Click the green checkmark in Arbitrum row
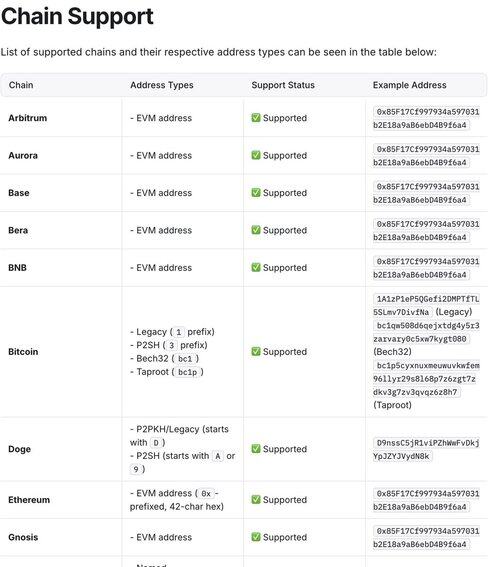500x567 pixels. pyautogui.click(x=256, y=118)
